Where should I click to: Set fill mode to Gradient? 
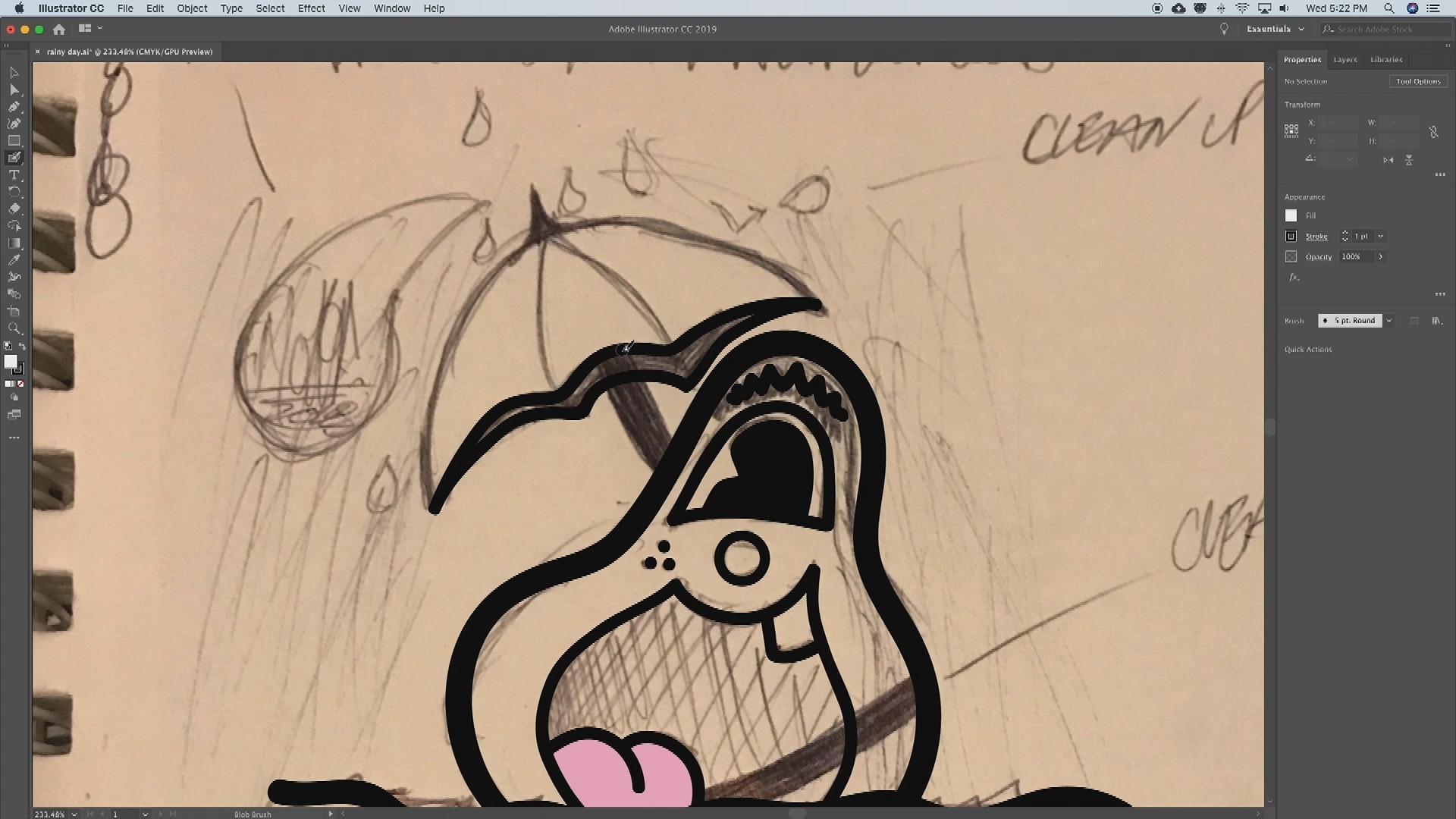click(14, 384)
